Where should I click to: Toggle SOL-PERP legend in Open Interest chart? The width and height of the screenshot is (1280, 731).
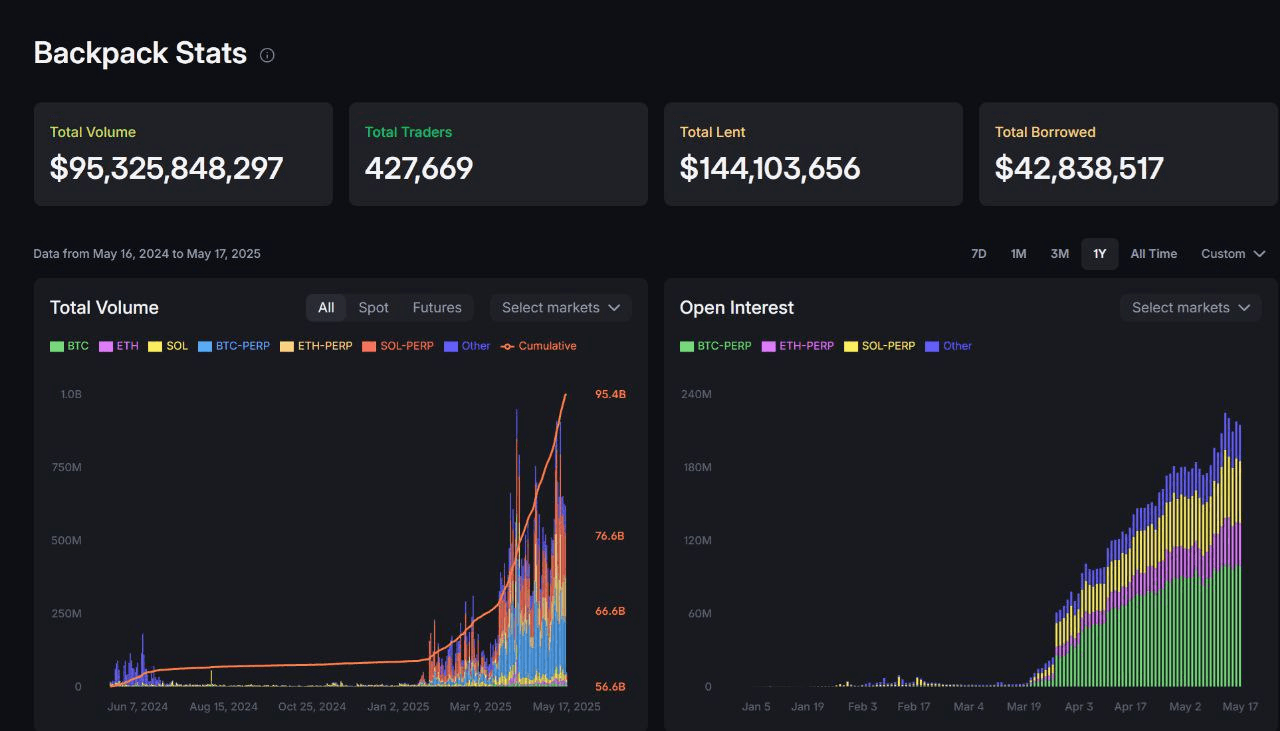880,346
